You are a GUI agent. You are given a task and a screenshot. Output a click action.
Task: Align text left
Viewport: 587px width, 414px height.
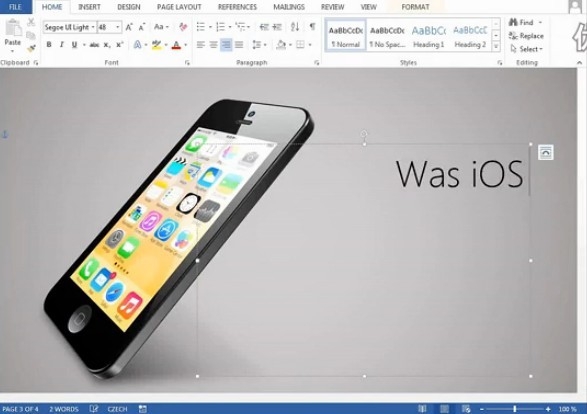[201, 45]
